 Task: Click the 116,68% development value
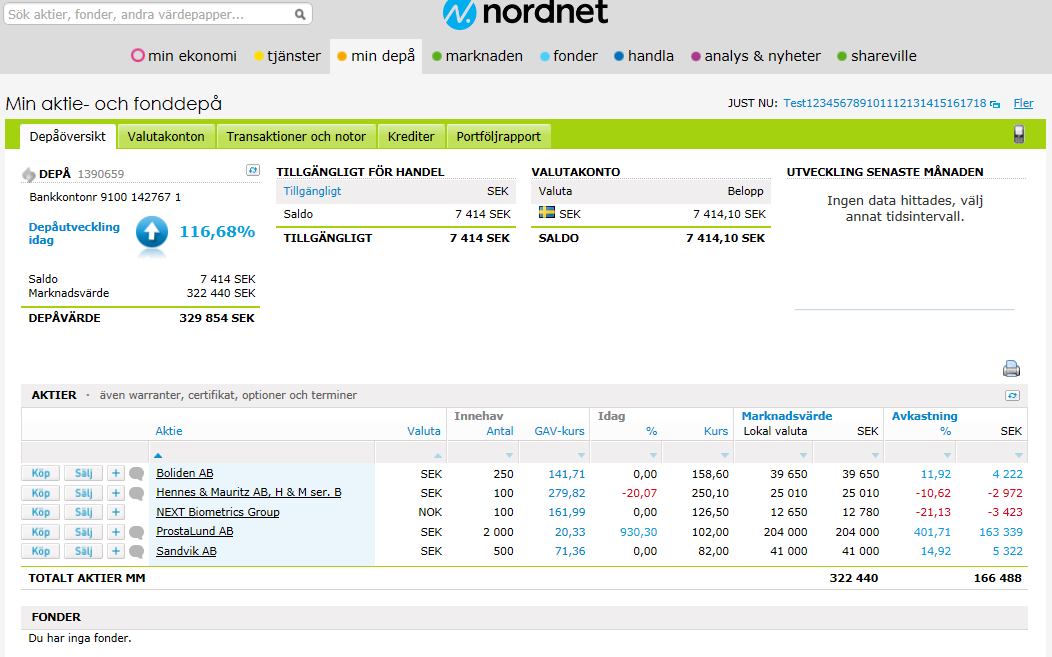(217, 232)
